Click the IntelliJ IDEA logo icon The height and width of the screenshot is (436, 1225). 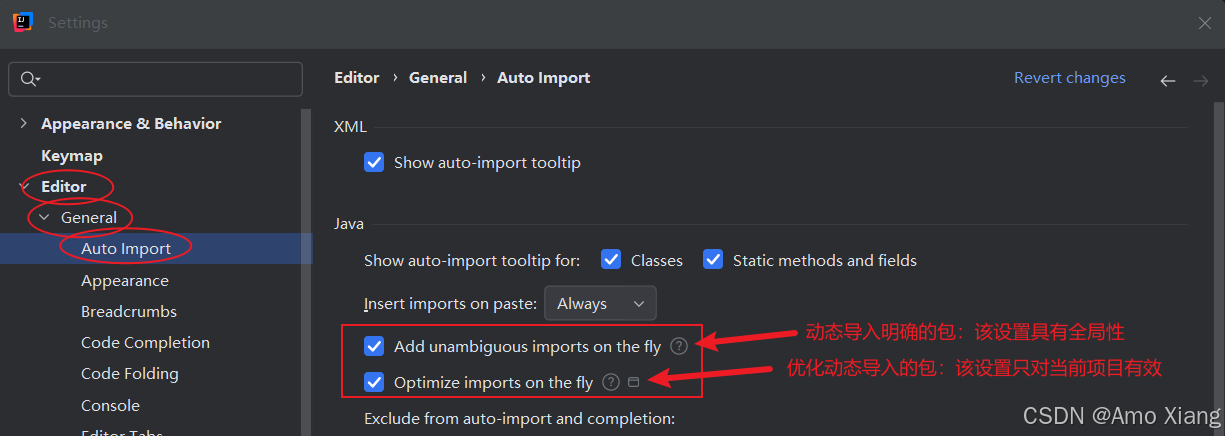pyautogui.click(x=23, y=22)
